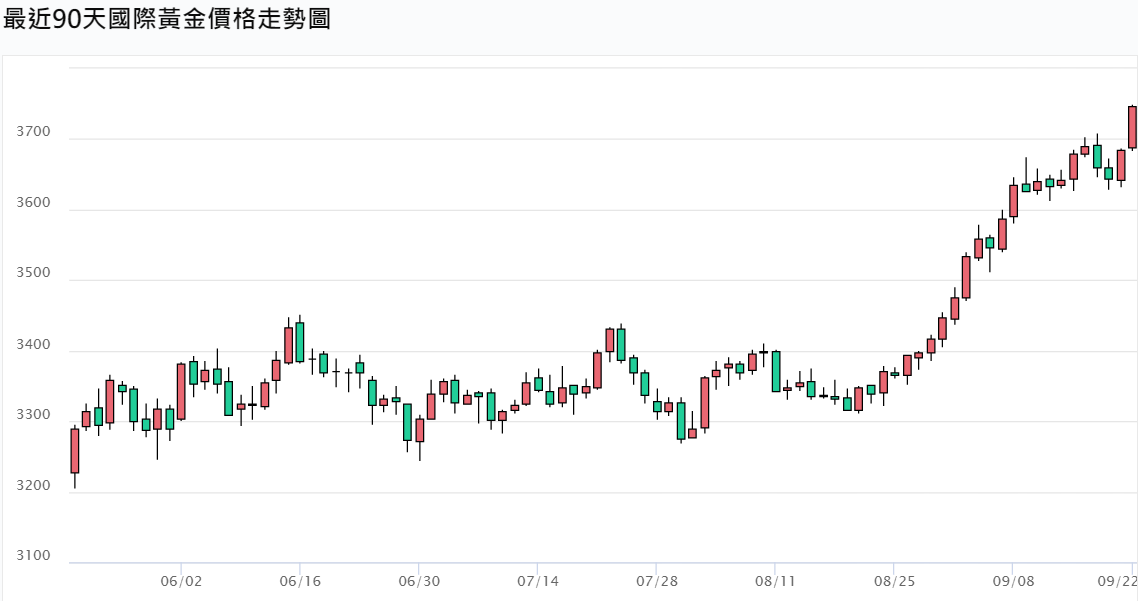The width and height of the screenshot is (1138, 601).
Task: Click the 3400 price axis label
Action: [33, 345]
